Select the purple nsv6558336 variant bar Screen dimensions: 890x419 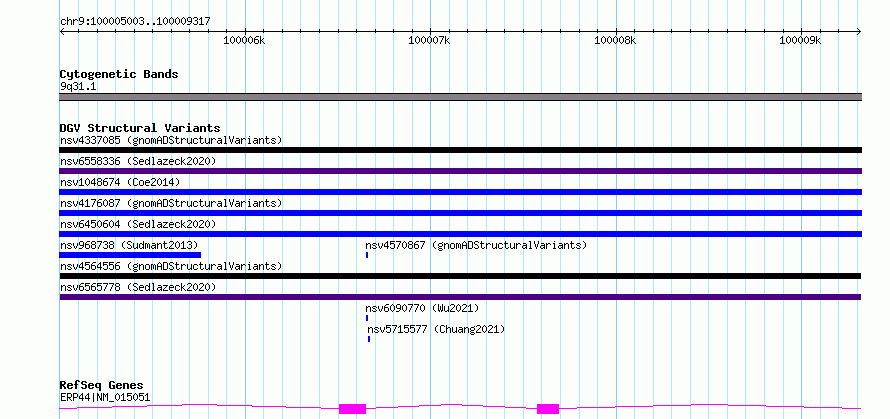coord(460,171)
